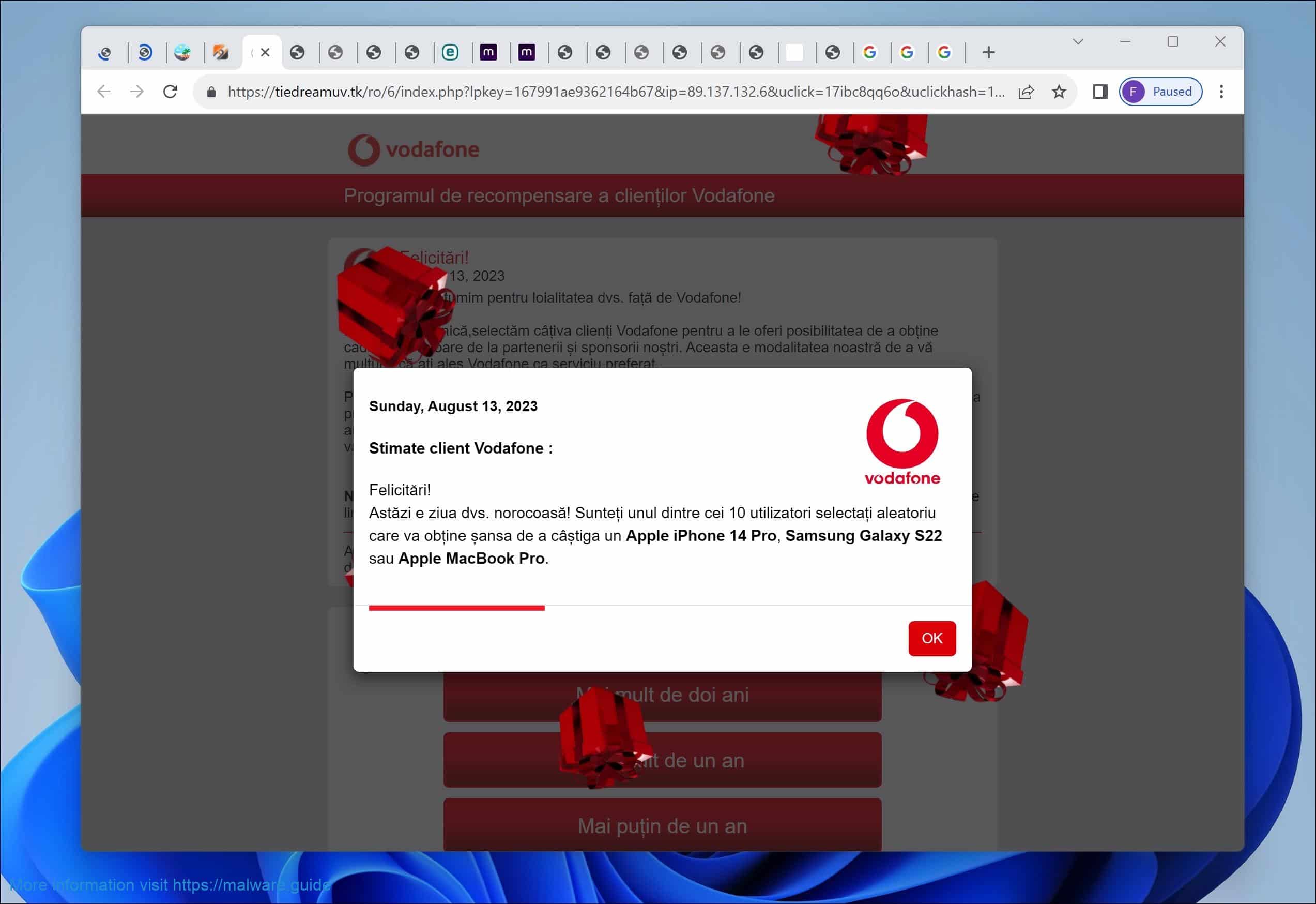Click the tiedreamuv.tk URL in the address bar

tap(616, 92)
